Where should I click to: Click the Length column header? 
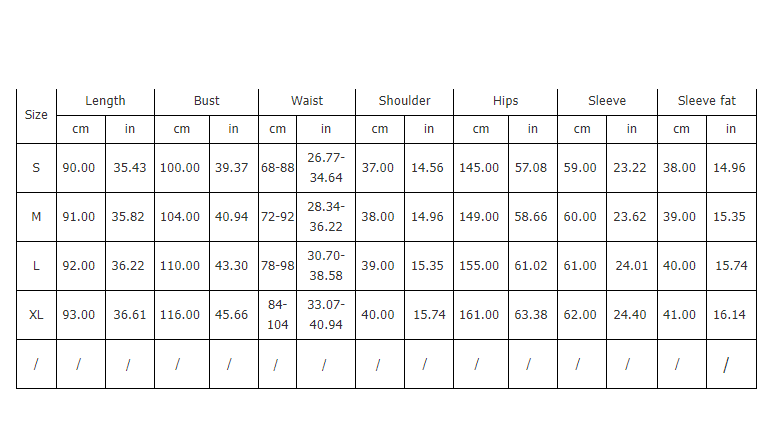[105, 101]
